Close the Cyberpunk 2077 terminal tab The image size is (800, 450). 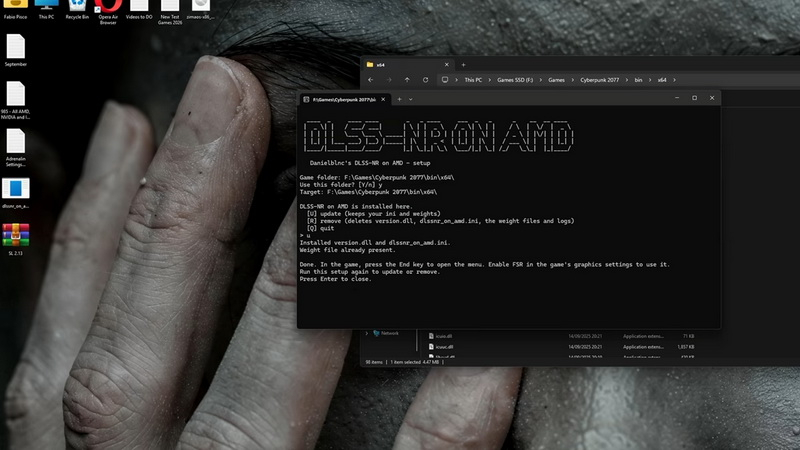tap(383, 99)
